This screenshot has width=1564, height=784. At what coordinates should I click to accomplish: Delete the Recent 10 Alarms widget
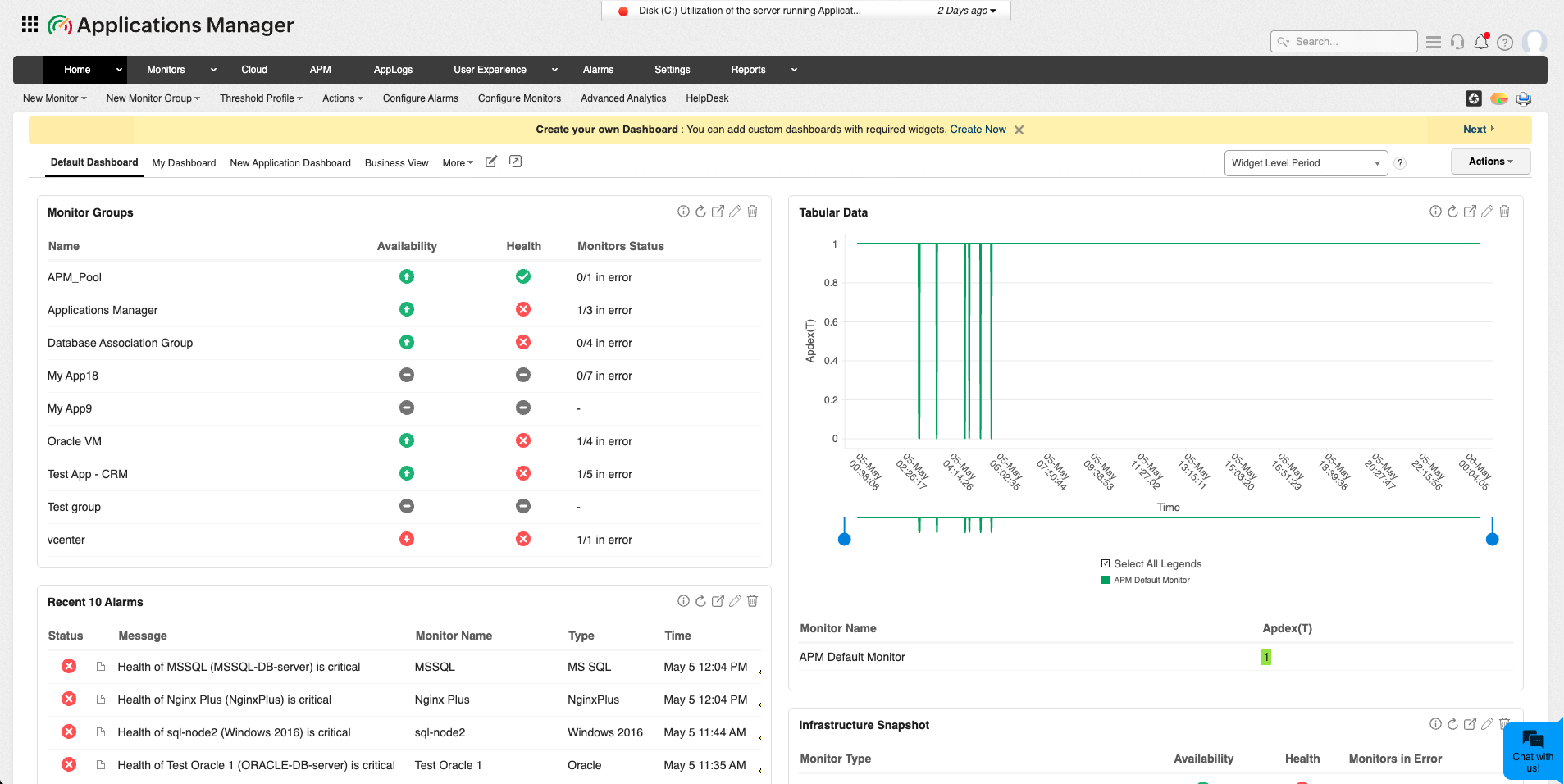[752, 601]
